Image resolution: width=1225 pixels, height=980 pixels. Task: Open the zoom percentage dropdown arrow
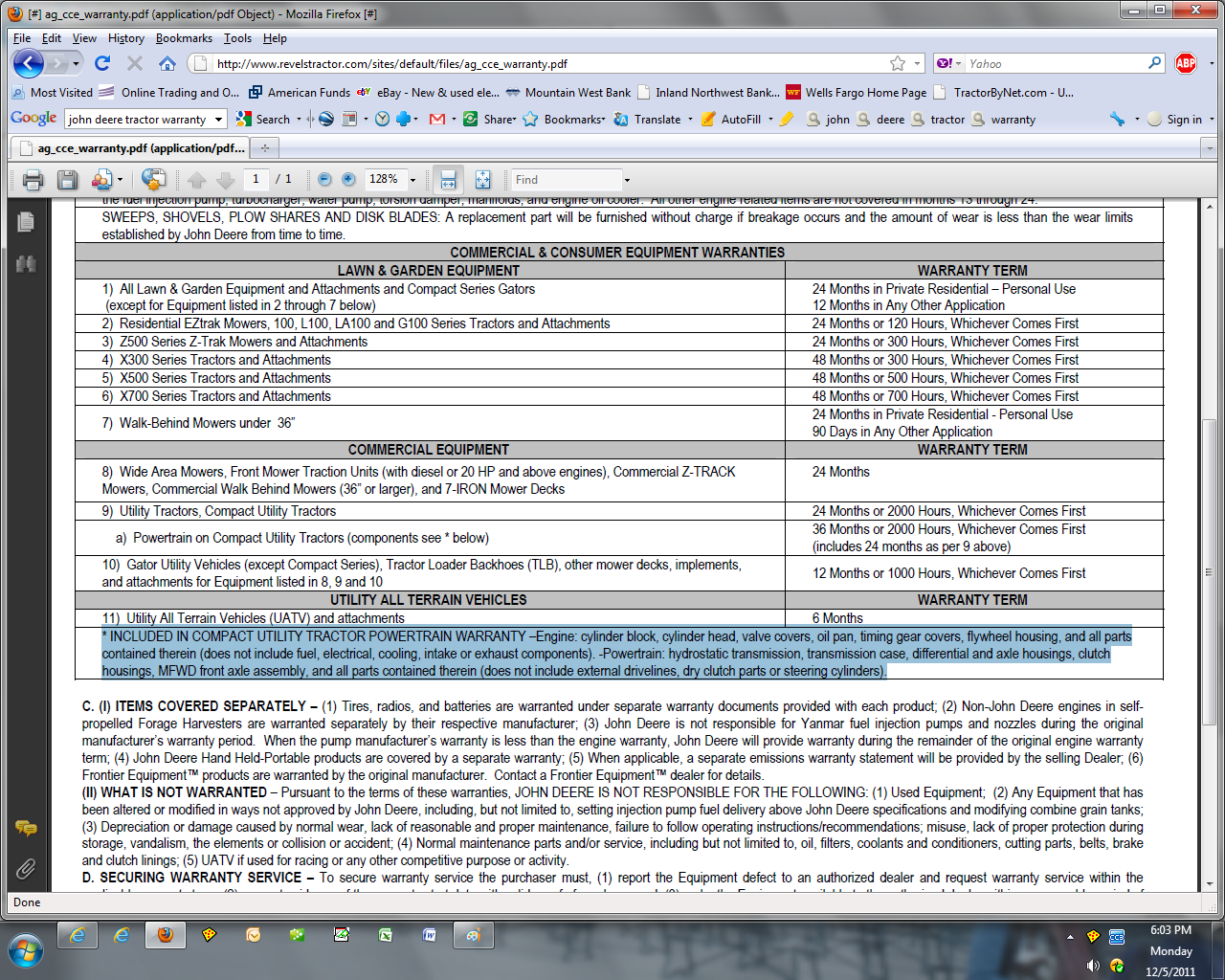coord(413,180)
